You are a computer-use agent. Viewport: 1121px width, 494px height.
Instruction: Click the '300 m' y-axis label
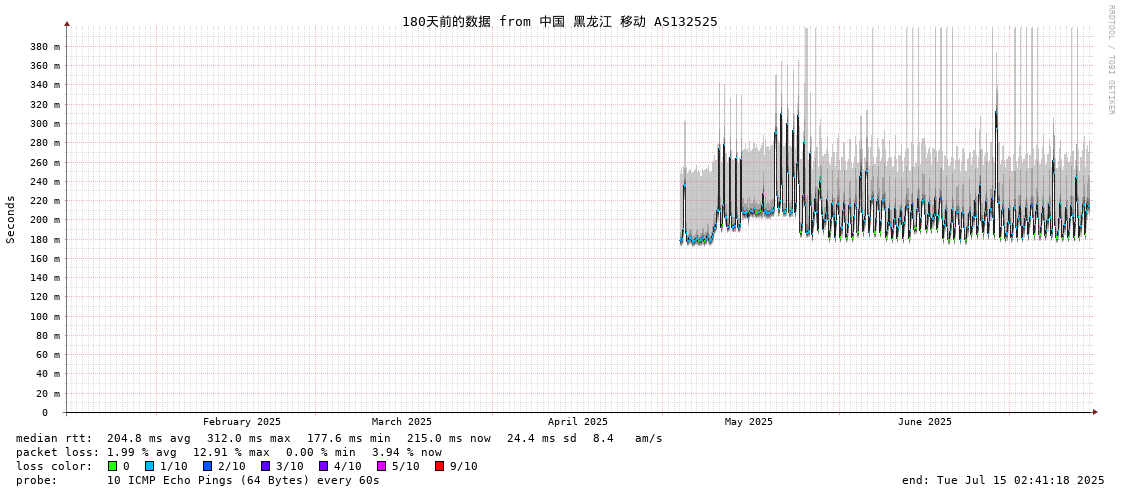(x=46, y=124)
